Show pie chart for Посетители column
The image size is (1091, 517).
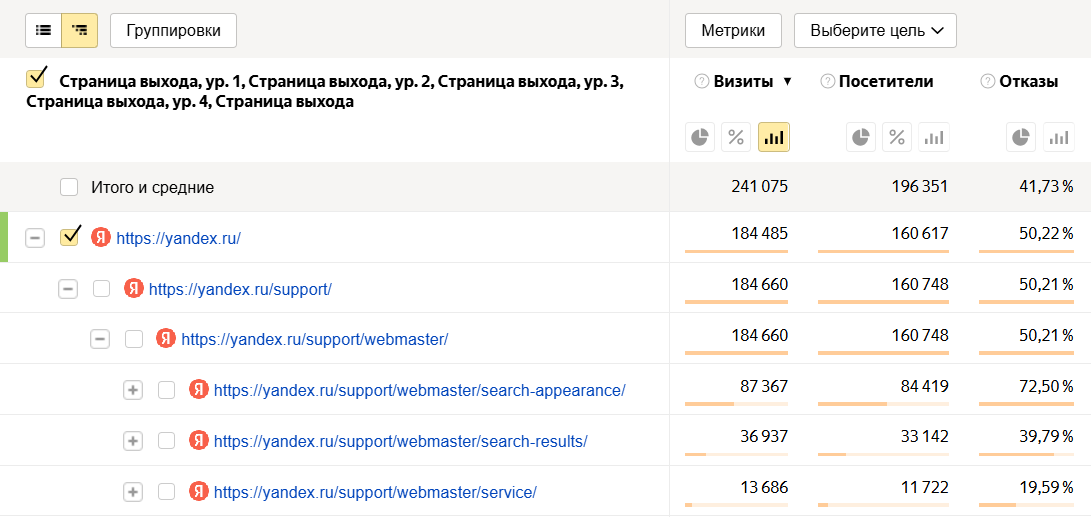[x=861, y=138]
